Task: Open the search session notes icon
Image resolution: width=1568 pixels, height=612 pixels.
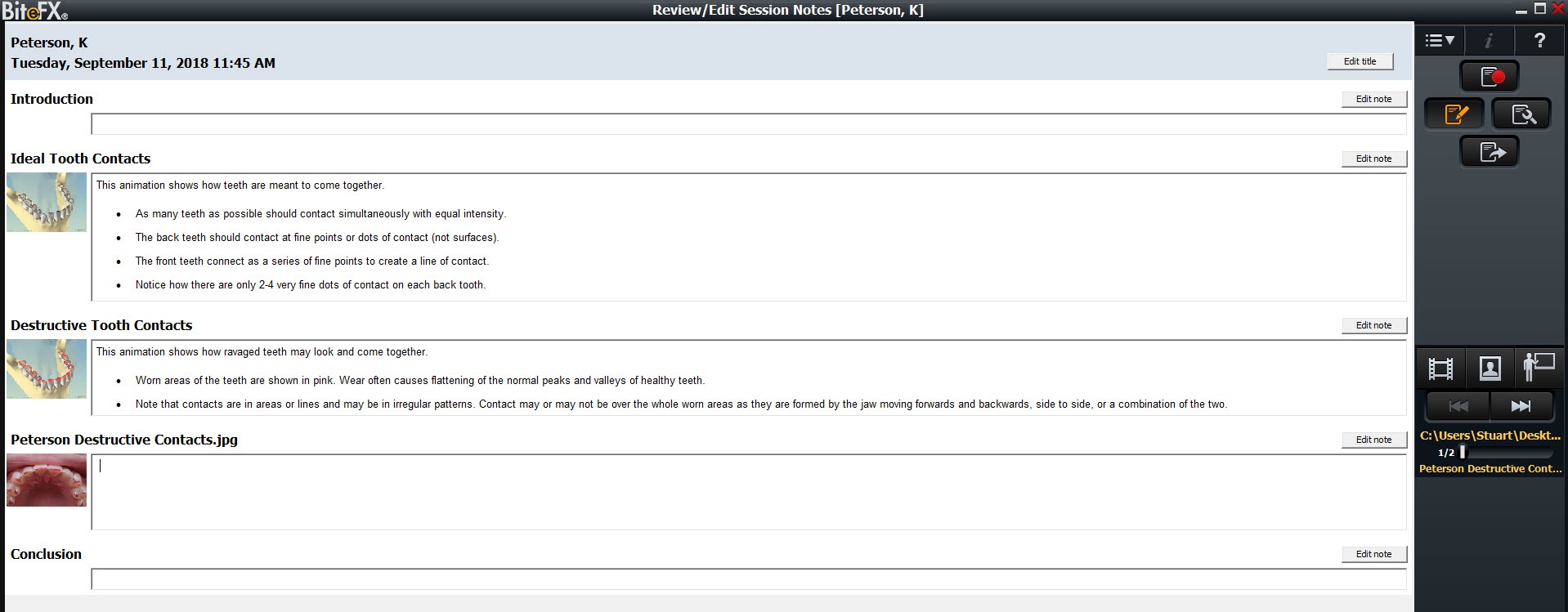Action: click(1521, 114)
